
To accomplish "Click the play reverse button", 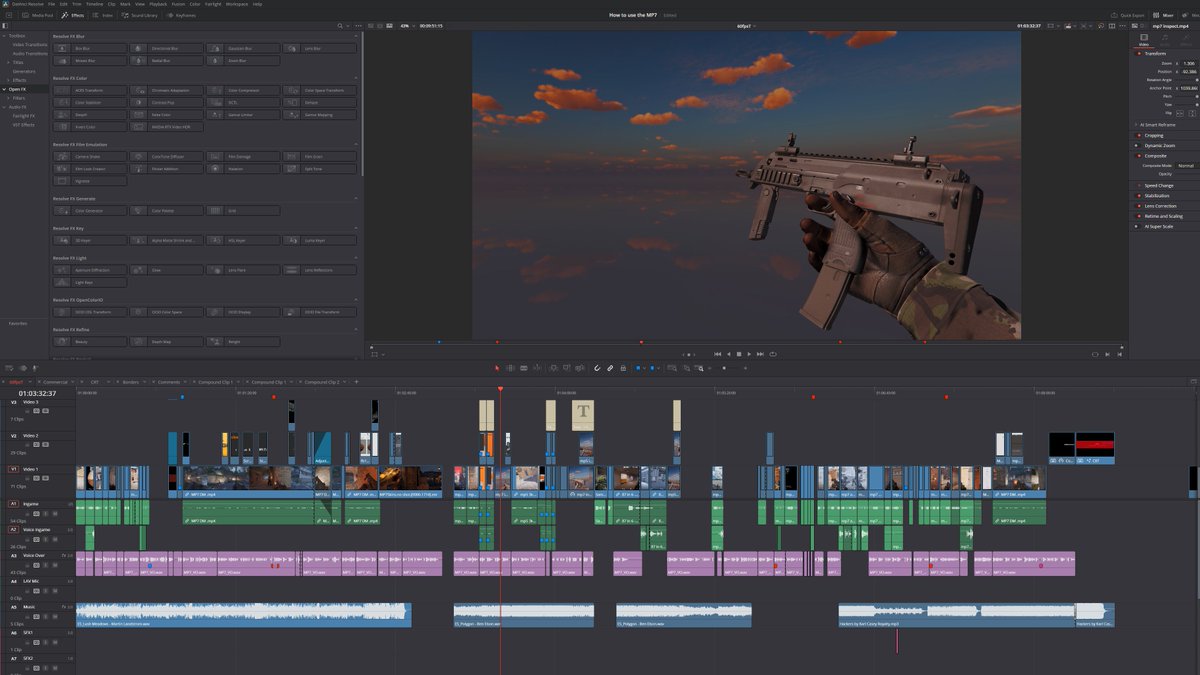I will (728, 353).
